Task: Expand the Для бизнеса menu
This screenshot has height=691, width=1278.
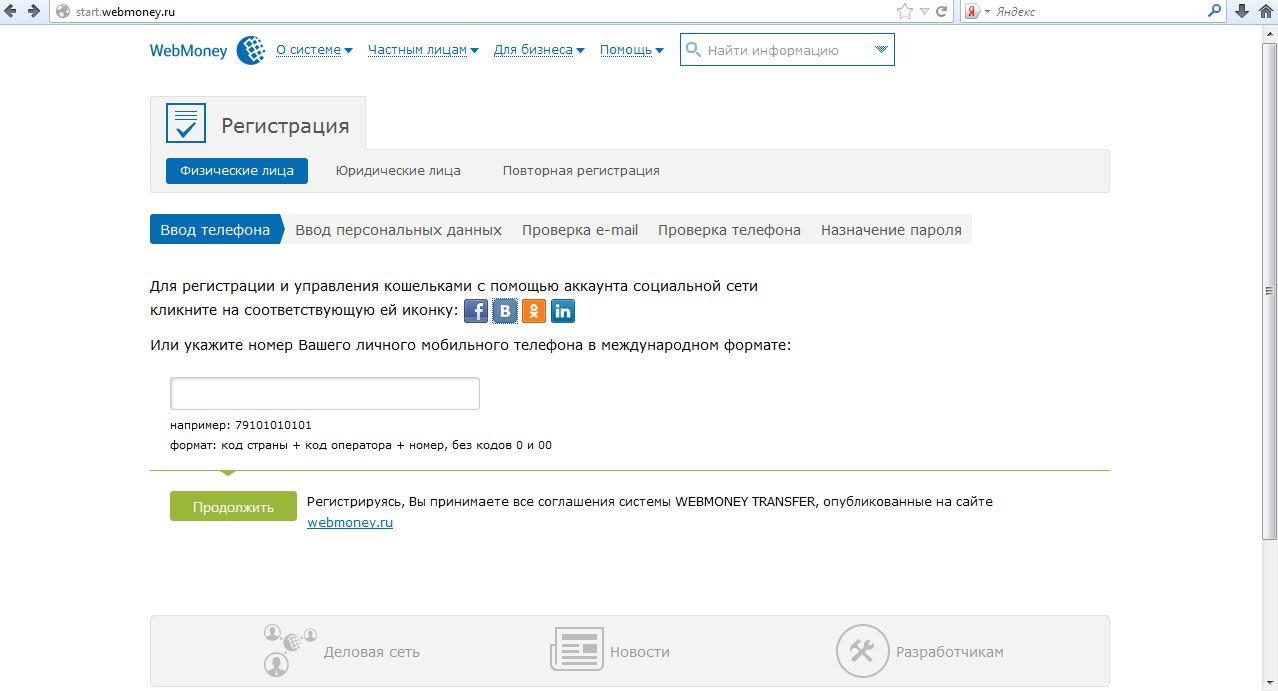Action: (x=539, y=50)
